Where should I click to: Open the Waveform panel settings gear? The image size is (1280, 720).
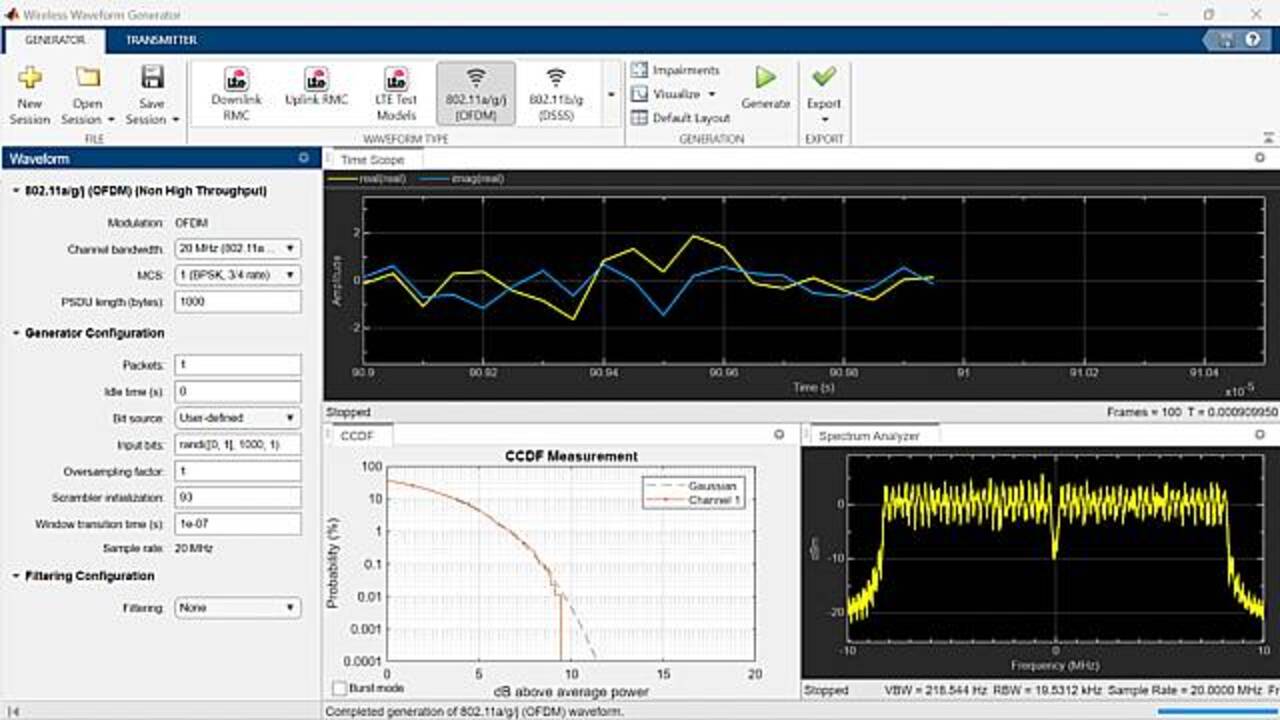click(305, 157)
